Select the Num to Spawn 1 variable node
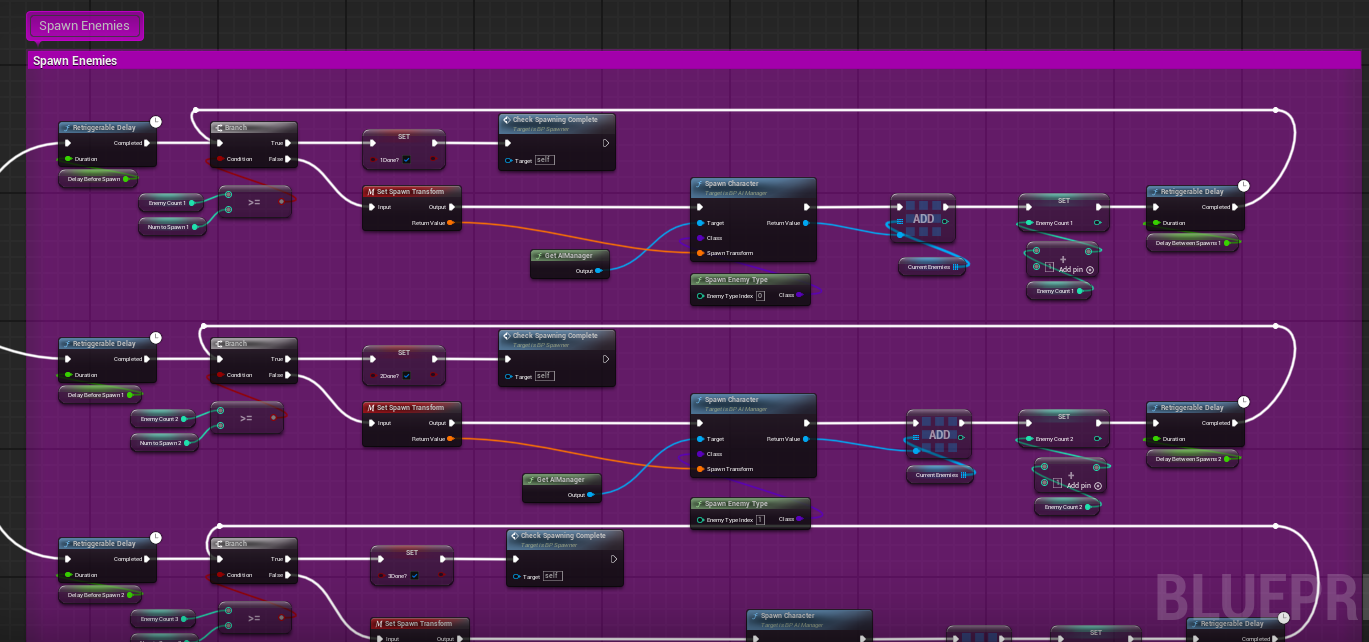The height and width of the screenshot is (642, 1369). point(168,227)
